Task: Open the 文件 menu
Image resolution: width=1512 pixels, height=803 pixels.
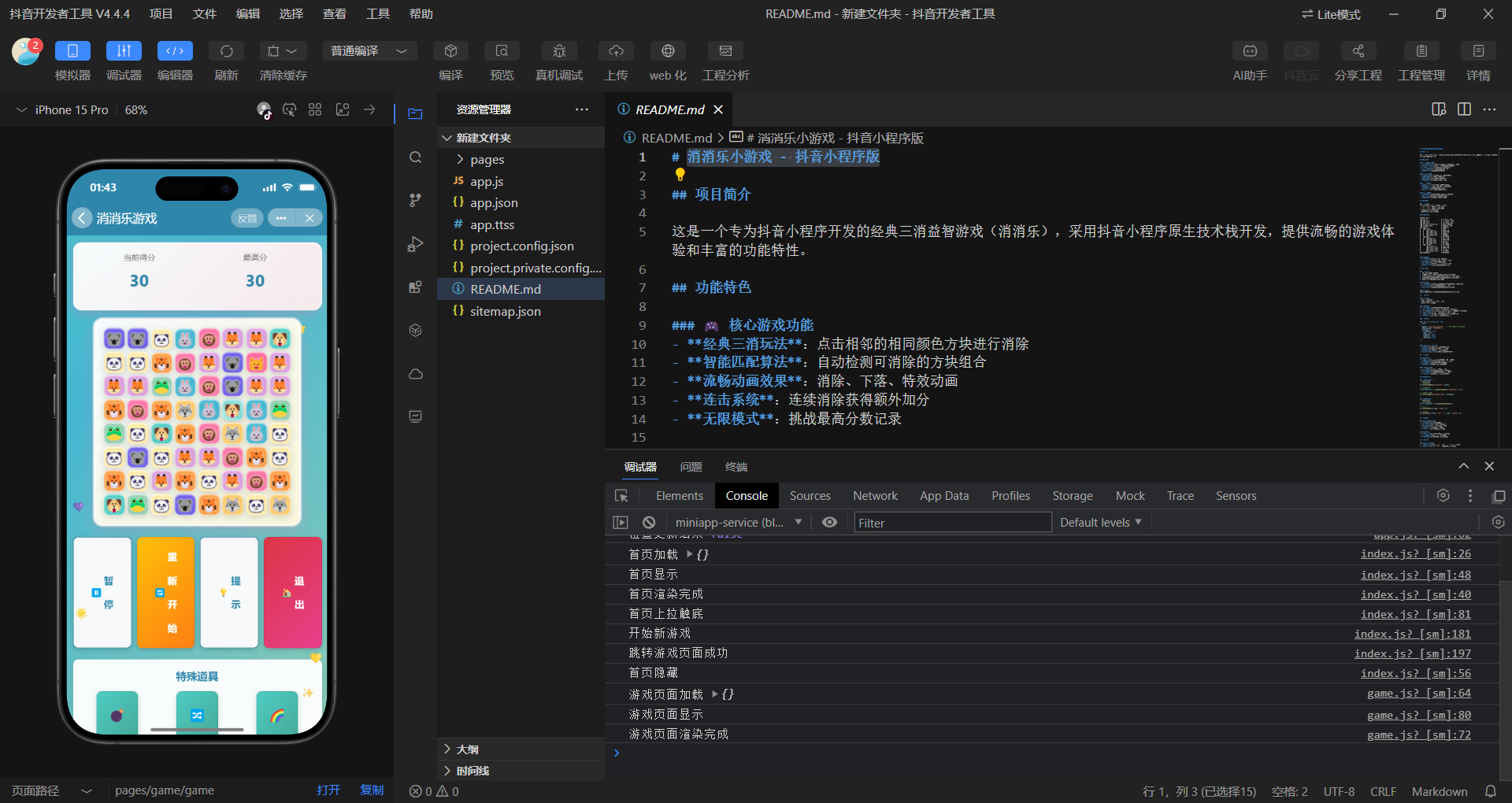Action: click(x=205, y=14)
